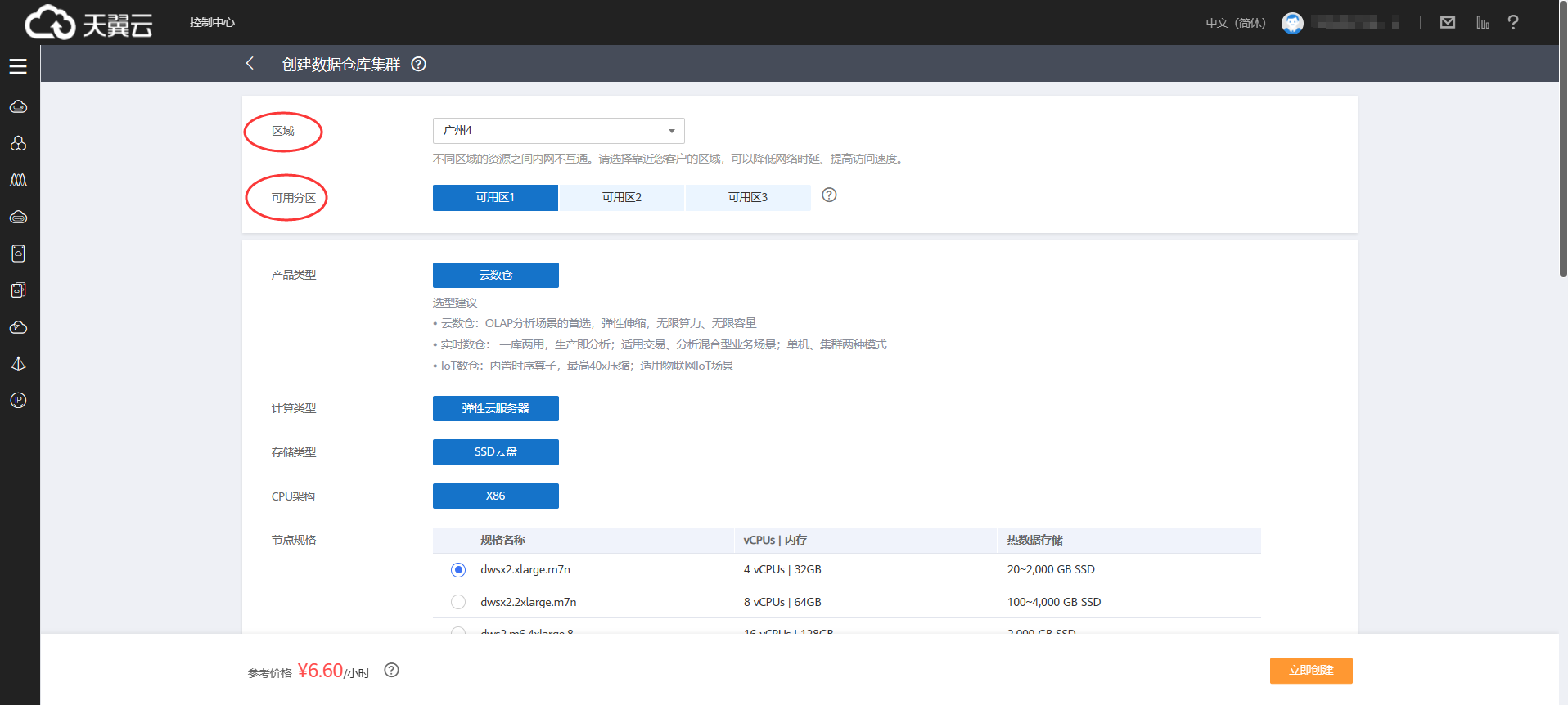Click the cloud server sidebar icon
The image size is (1568, 705).
coord(18,107)
